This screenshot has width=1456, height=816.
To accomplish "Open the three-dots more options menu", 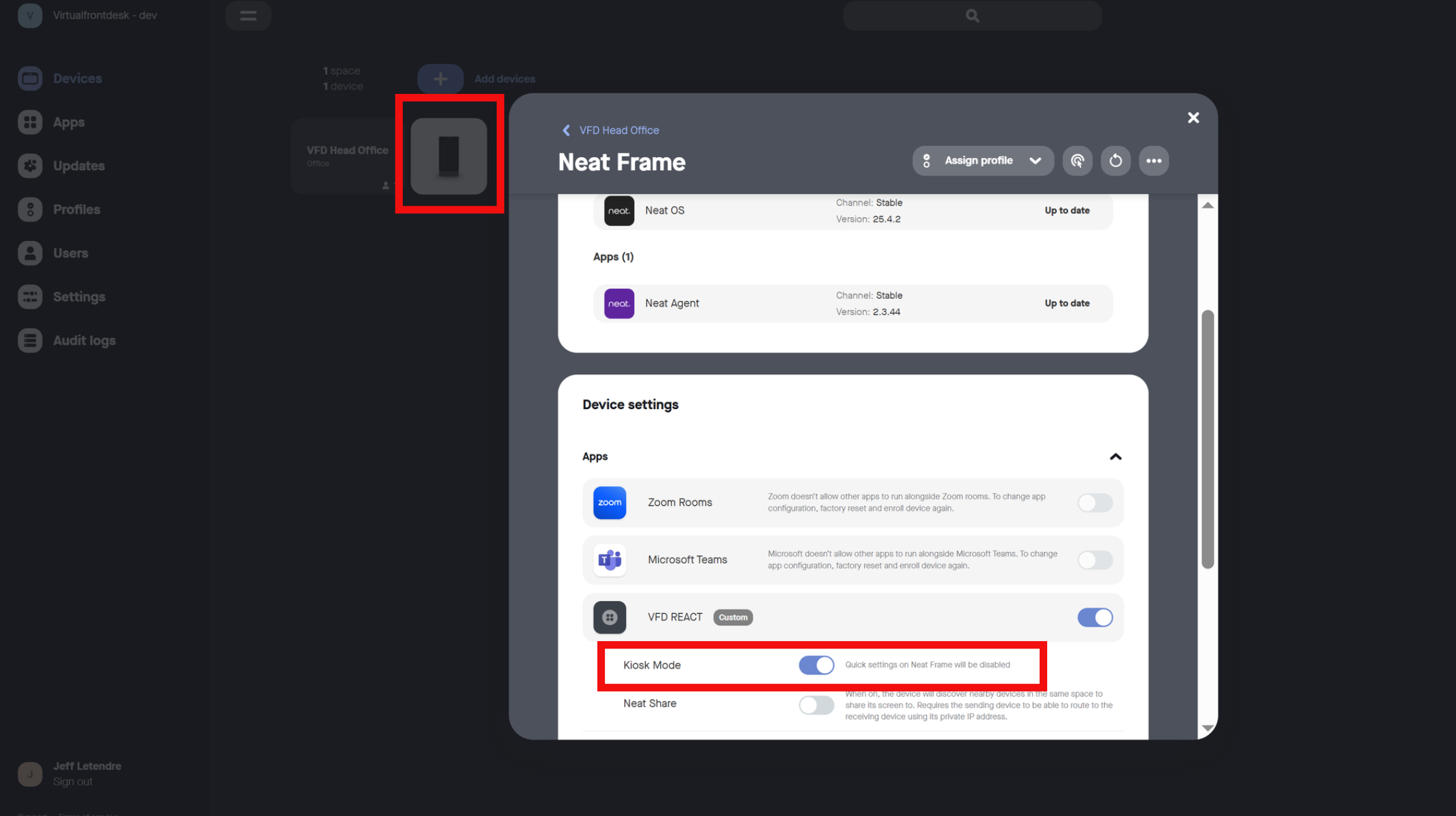I will 1153,161.
